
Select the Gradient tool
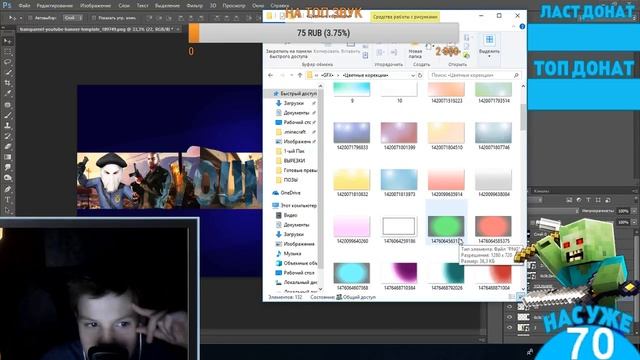(x=7, y=157)
